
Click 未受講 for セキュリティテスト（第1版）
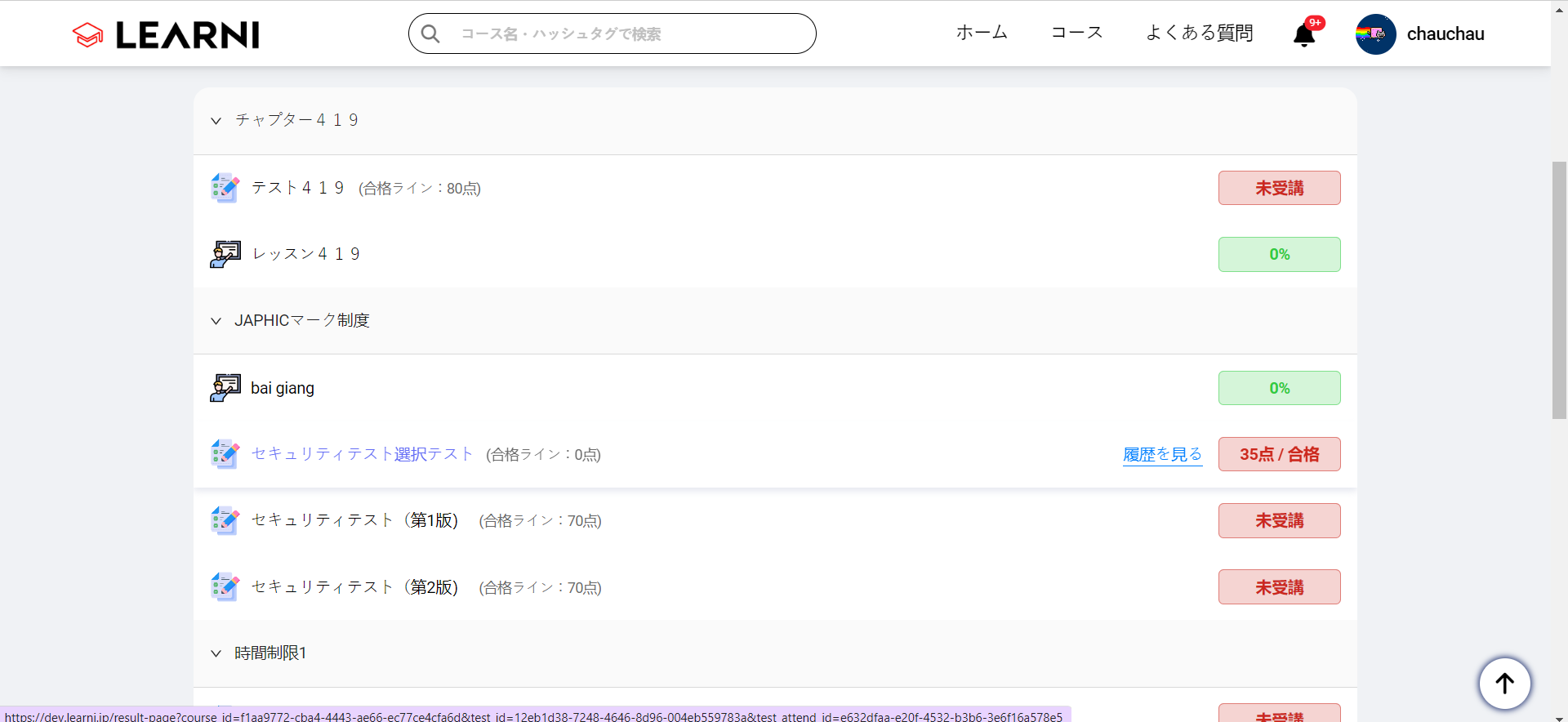click(x=1280, y=520)
